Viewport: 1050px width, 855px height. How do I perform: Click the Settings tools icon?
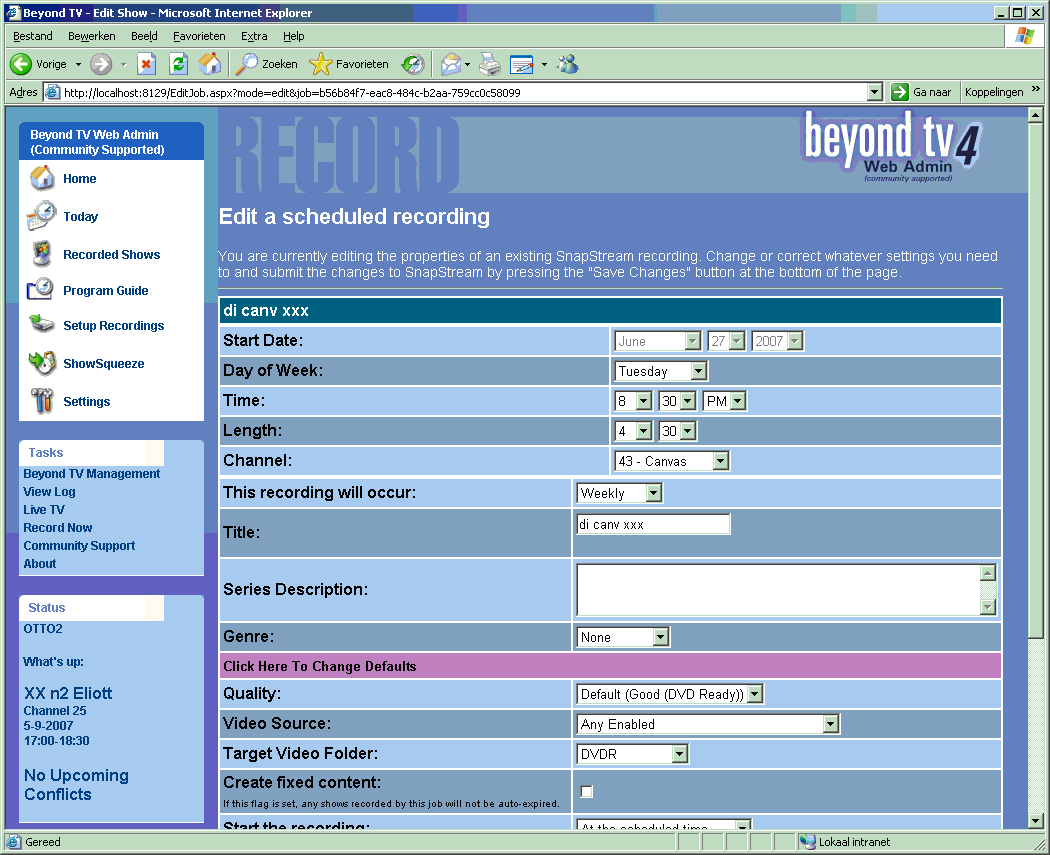[42, 401]
